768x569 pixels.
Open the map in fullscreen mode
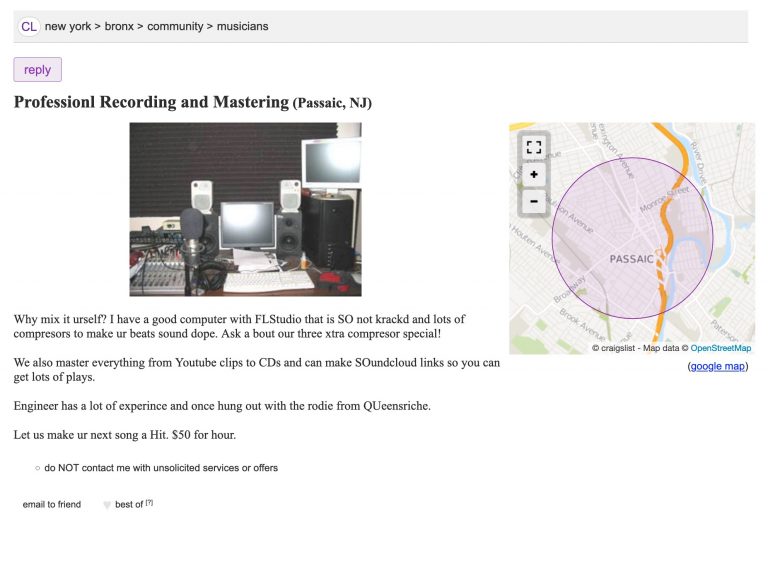pos(534,147)
